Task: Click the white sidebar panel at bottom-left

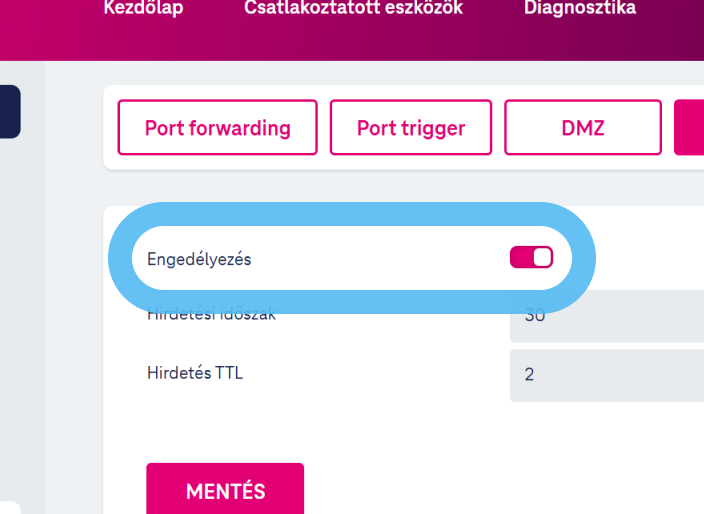Action: pyautogui.click(x=9, y=507)
